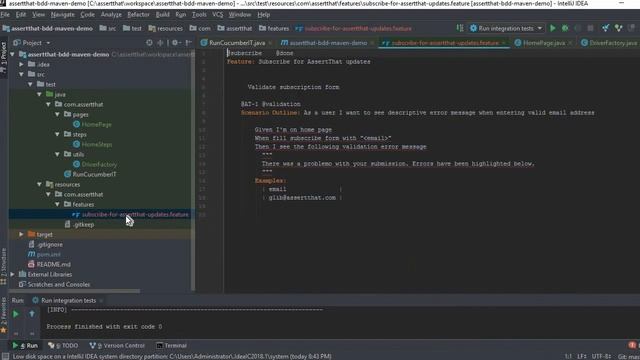Image resolution: width=640 pixels, height=360 pixels.
Task: Click 'Process finished with exit code 0' text
Action: 104,327
